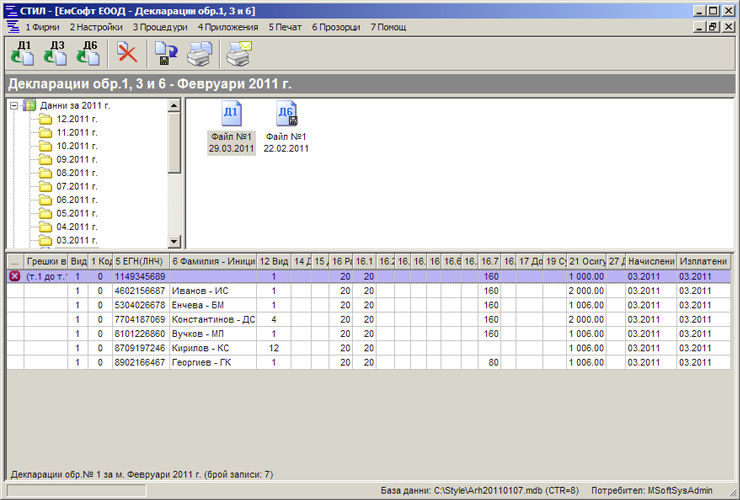
Task: Open the 06.2011 г. folder
Action: [76, 200]
